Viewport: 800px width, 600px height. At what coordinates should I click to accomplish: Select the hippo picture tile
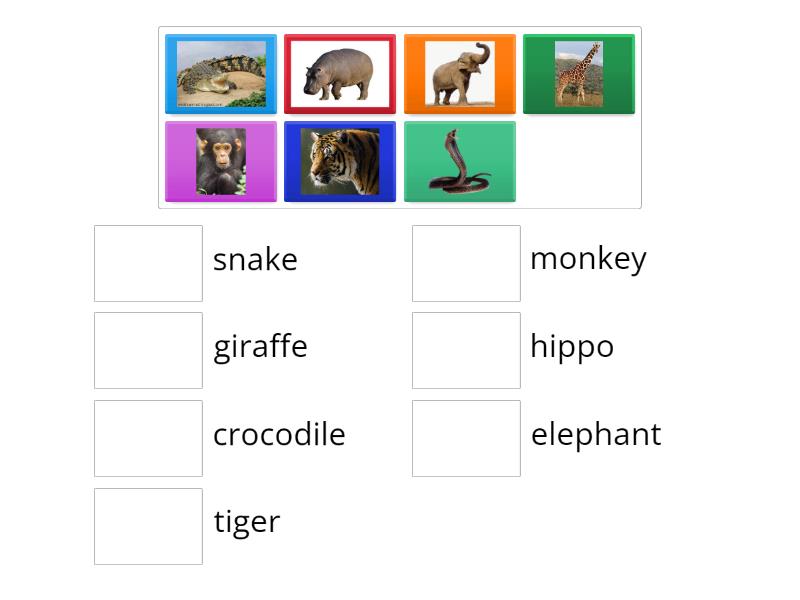coord(340,73)
